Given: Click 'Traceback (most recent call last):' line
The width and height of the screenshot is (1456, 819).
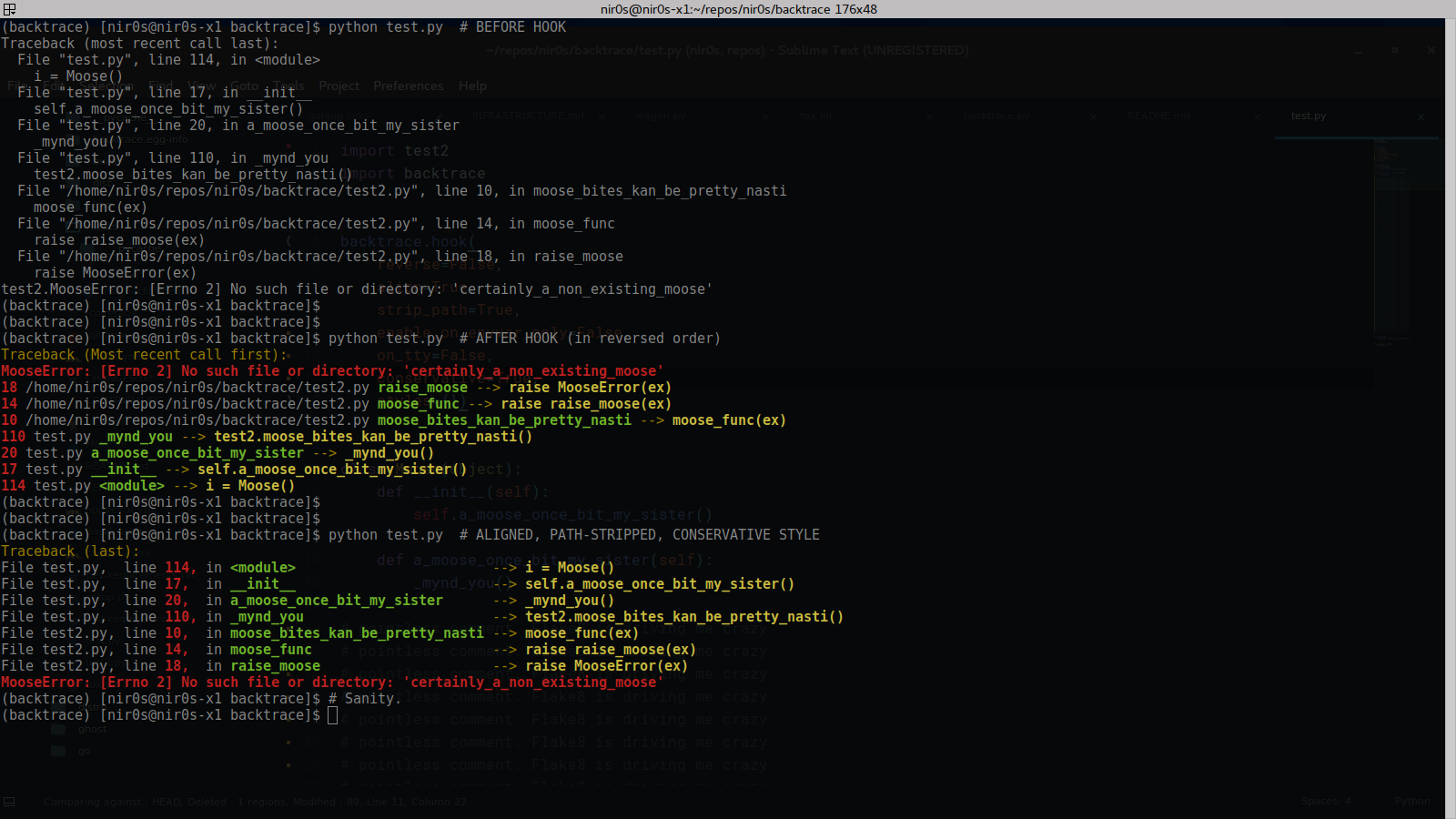Looking at the screenshot, I should pyautogui.click(x=140, y=44).
